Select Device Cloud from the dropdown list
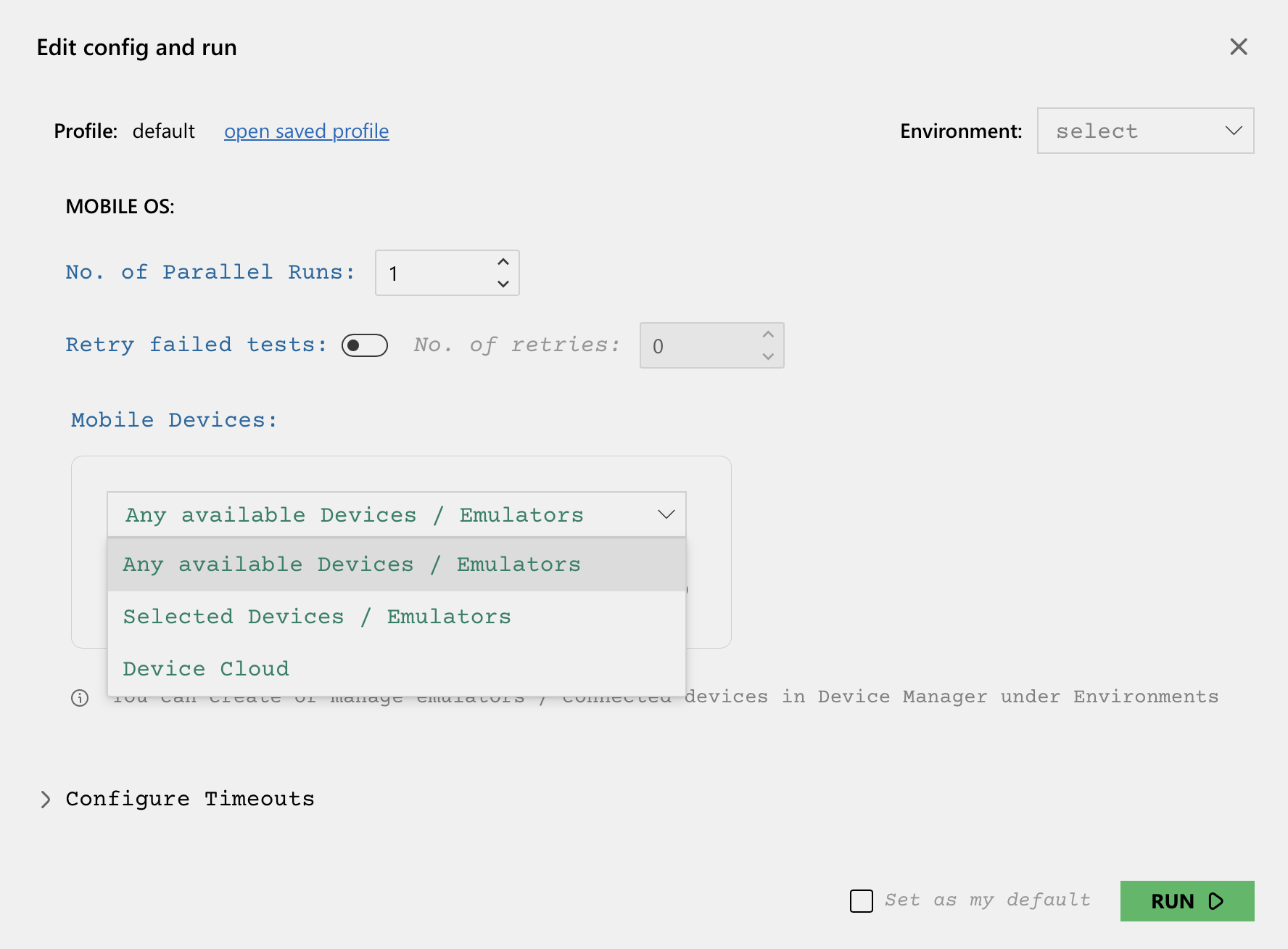 [x=206, y=668]
